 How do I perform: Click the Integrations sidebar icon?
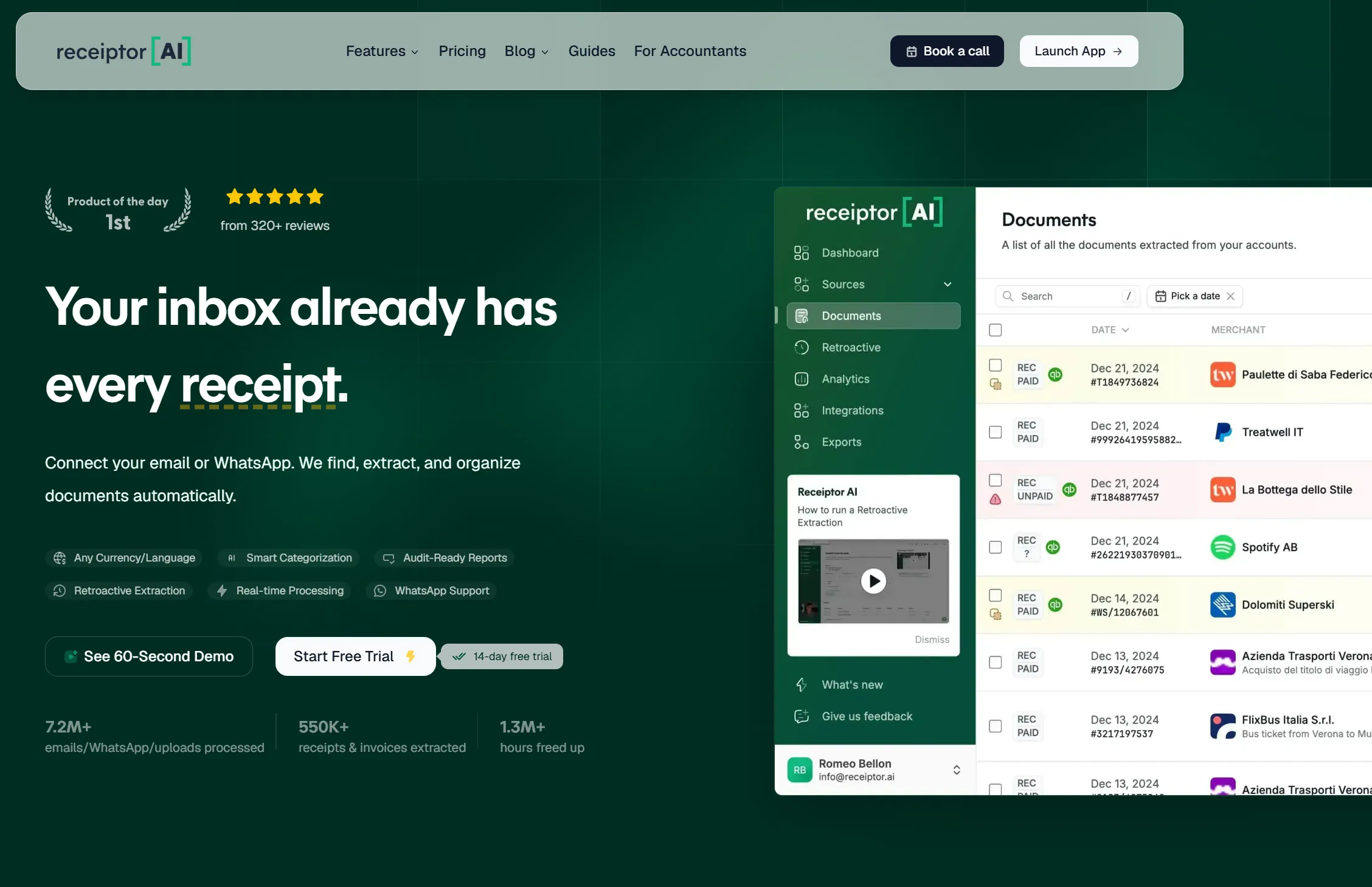(x=802, y=411)
